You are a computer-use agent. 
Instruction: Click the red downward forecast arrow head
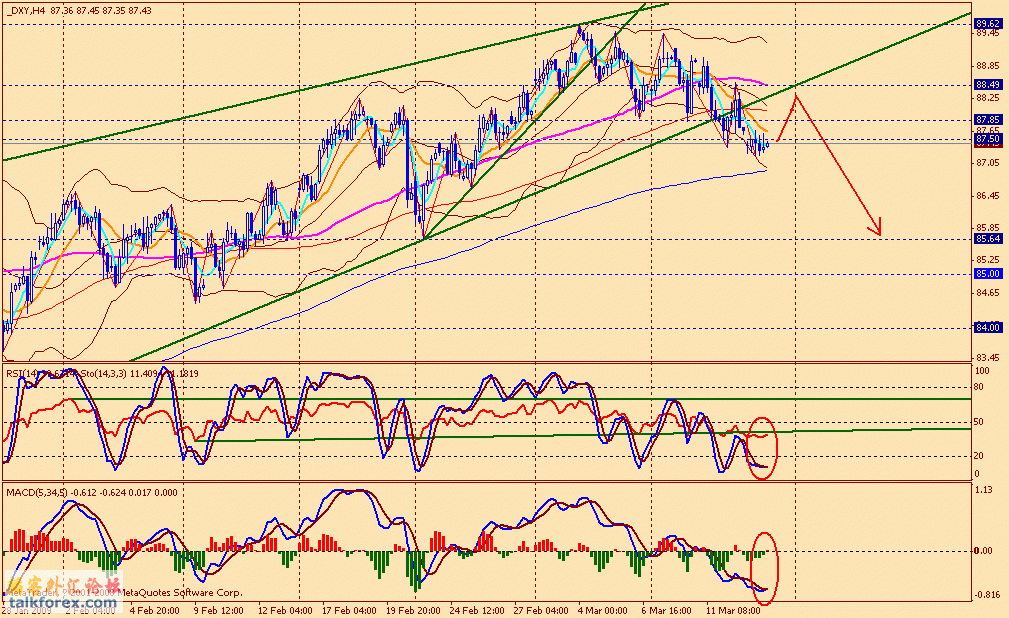pos(878,231)
